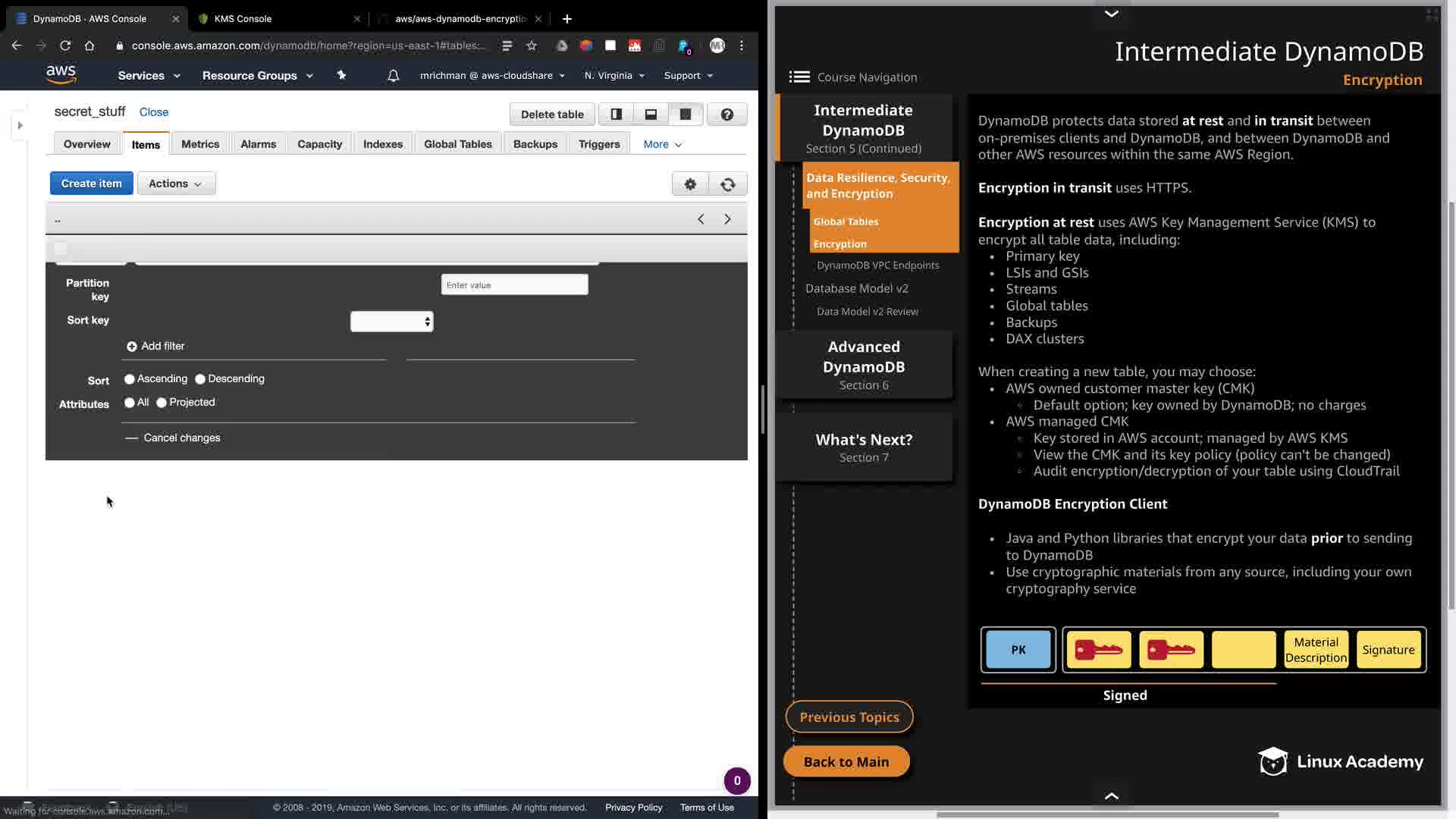This screenshot has width=1456, height=819.
Task: Open Sort key condition dropdown
Action: click(x=391, y=322)
